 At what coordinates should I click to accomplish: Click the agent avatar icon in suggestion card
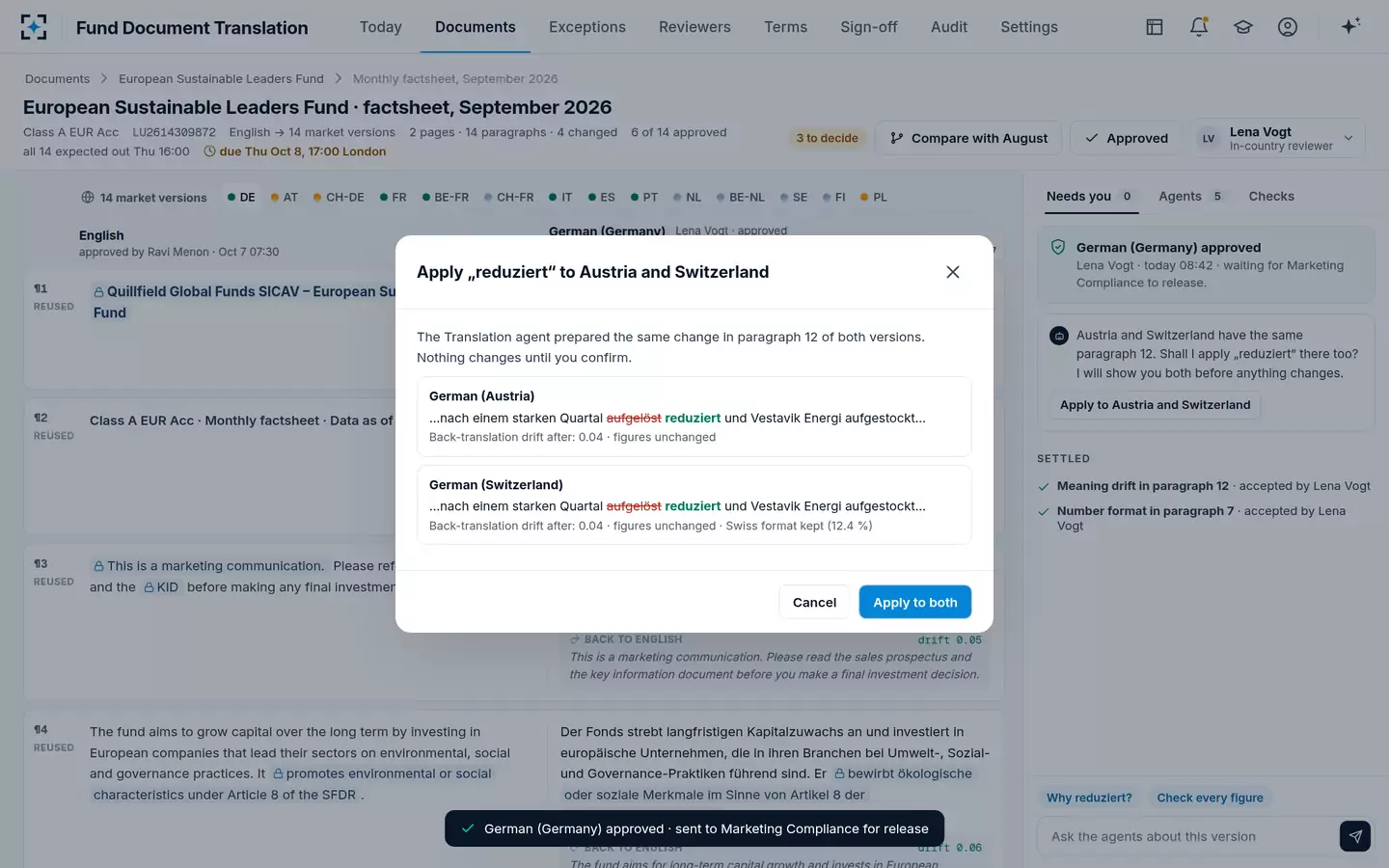[x=1059, y=336]
